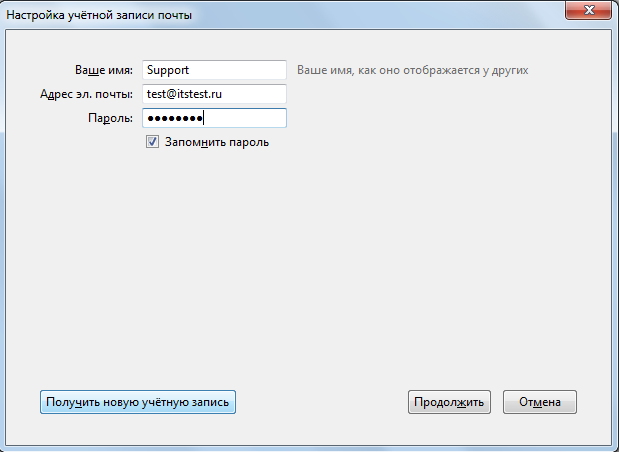Toggle the Запомнить пароль checkbox
Screen dimensions: 619x452
click(152, 142)
